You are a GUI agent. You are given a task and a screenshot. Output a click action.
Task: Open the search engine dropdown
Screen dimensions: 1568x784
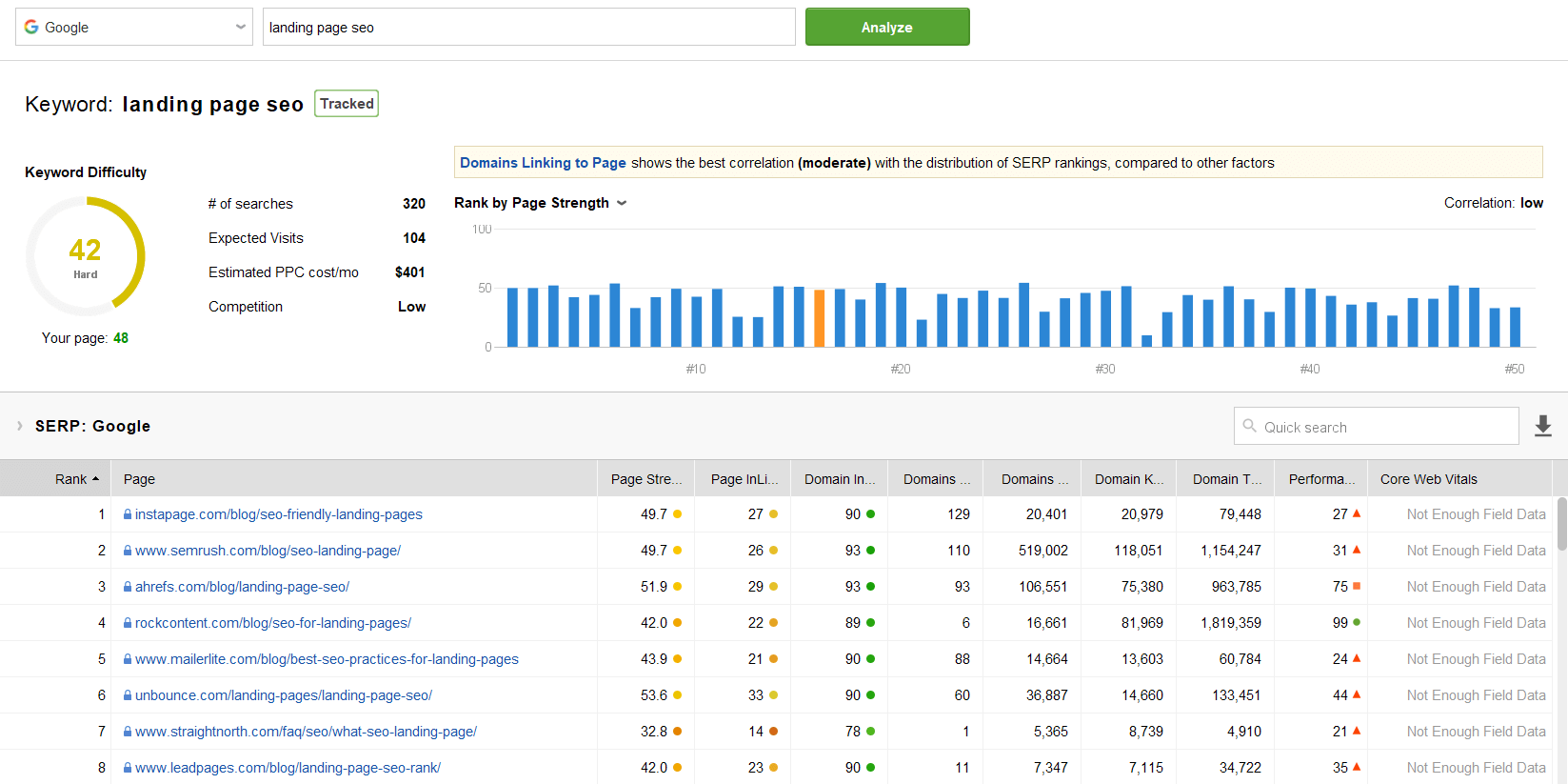pyautogui.click(x=134, y=27)
